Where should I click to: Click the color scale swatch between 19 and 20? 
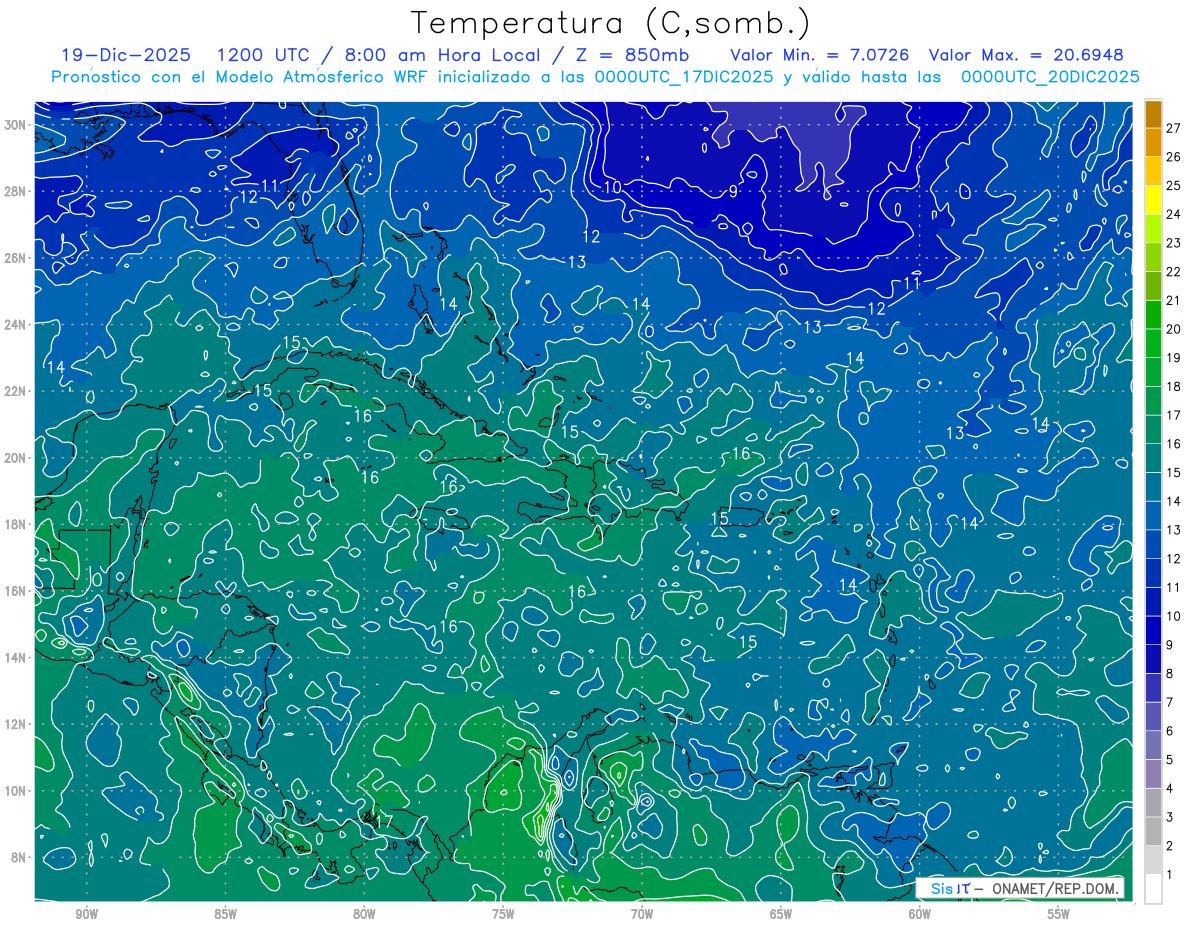tap(1153, 343)
